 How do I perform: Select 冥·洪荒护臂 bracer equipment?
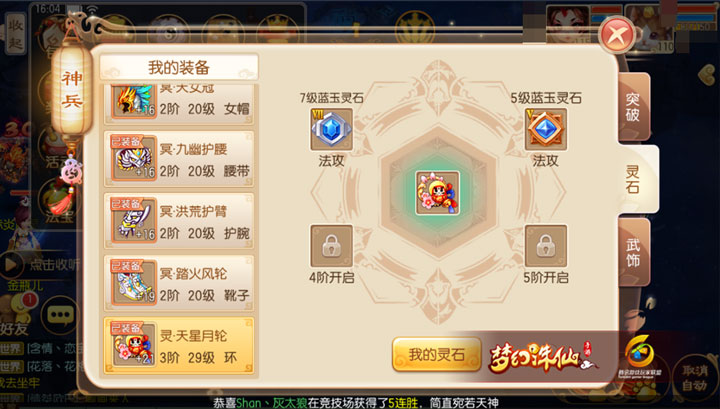click(x=179, y=222)
